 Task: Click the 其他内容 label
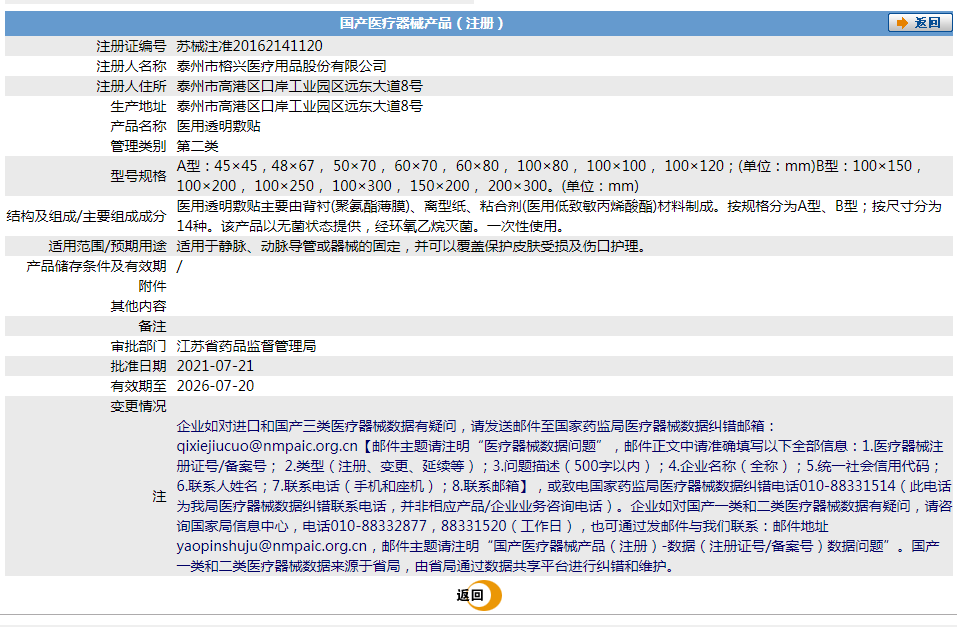[x=138, y=306]
